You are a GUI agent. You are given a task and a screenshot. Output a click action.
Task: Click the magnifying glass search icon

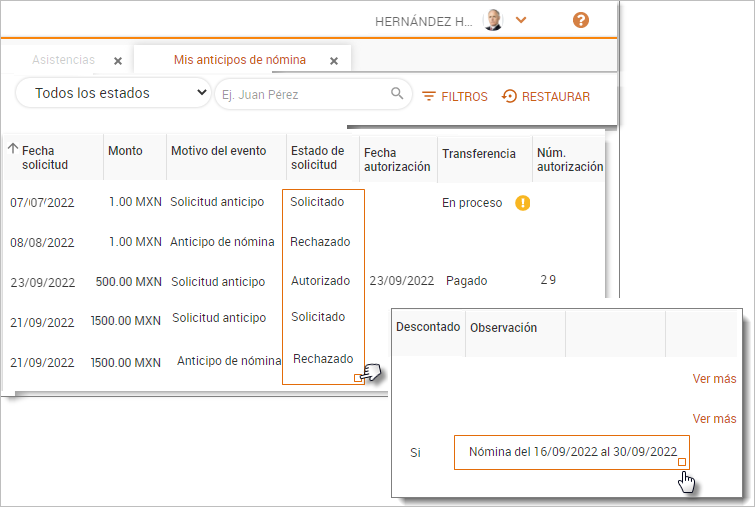click(397, 94)
